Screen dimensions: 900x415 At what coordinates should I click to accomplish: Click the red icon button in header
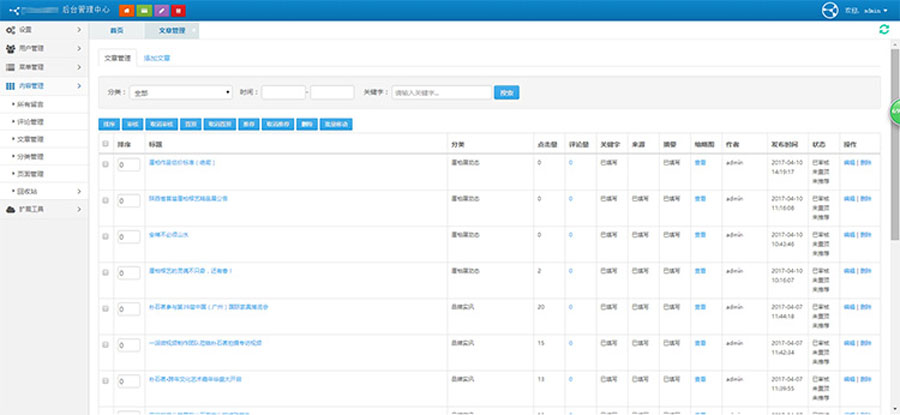178,10
